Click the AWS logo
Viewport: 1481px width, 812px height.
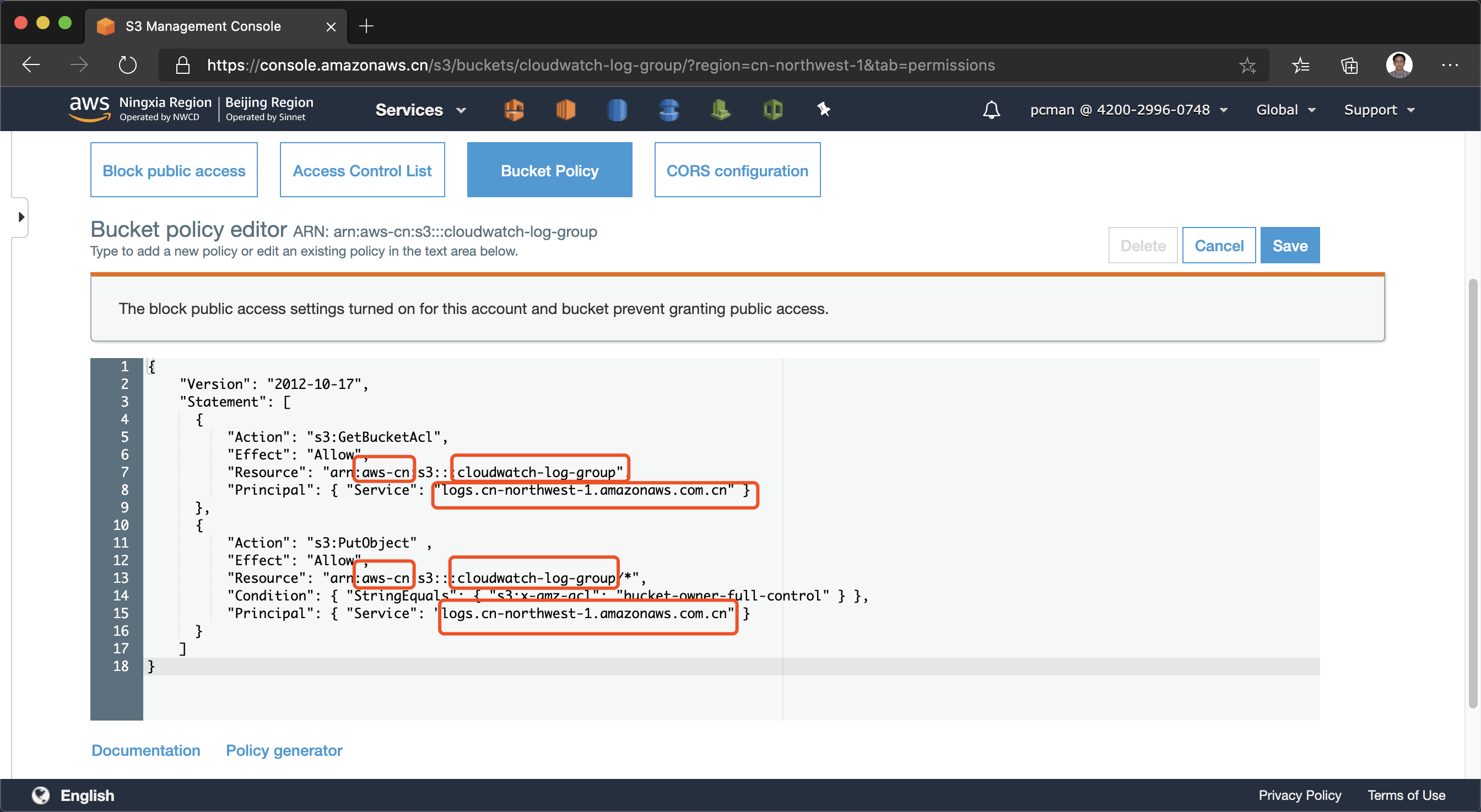(x=89, y=109)
